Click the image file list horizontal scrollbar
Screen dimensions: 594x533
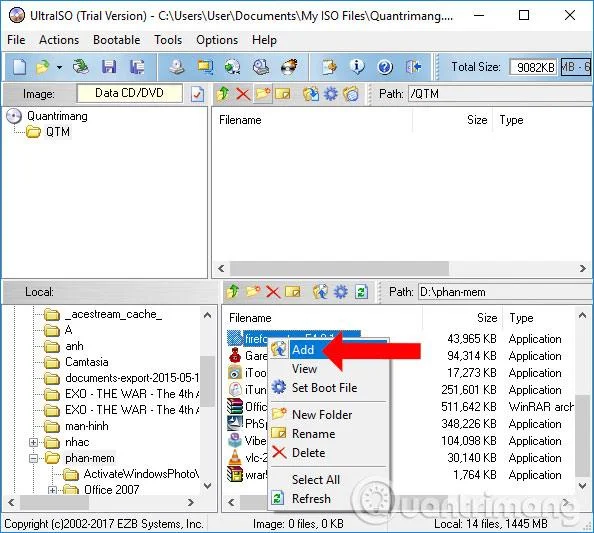point(402,269)
